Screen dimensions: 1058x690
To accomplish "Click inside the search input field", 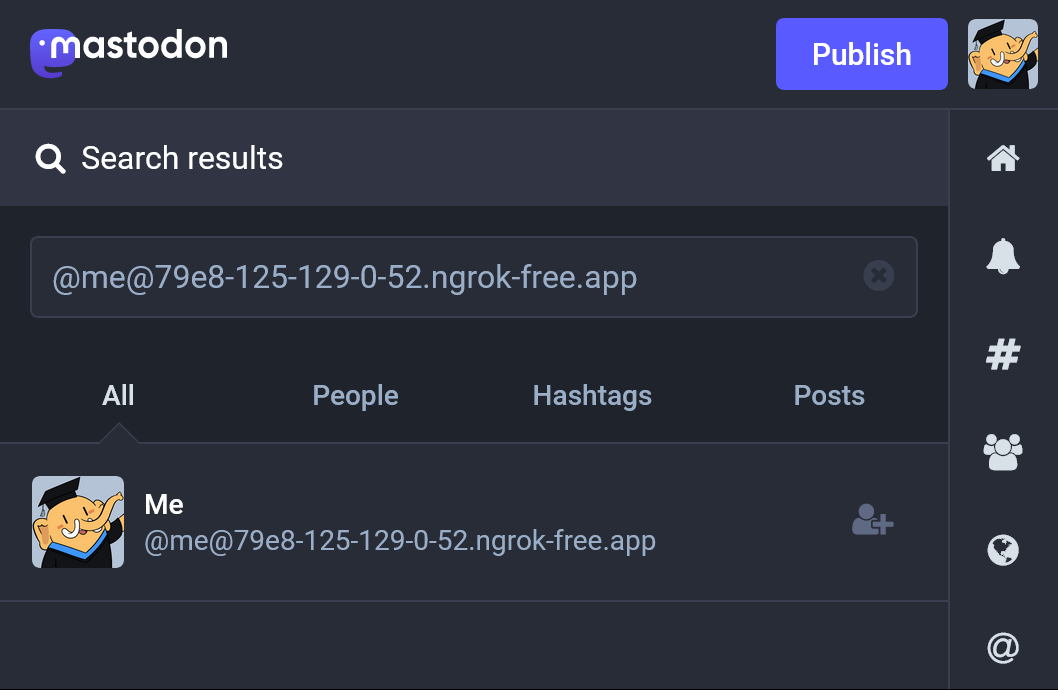I will tap(450, 276).
